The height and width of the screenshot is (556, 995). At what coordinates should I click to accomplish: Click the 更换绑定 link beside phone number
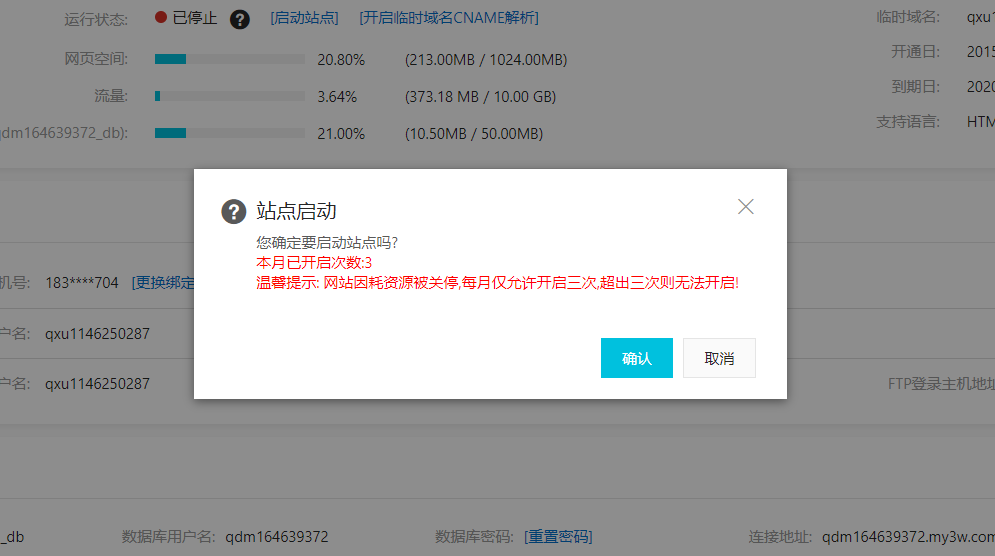pyautogui.click(x=163, y=283)
